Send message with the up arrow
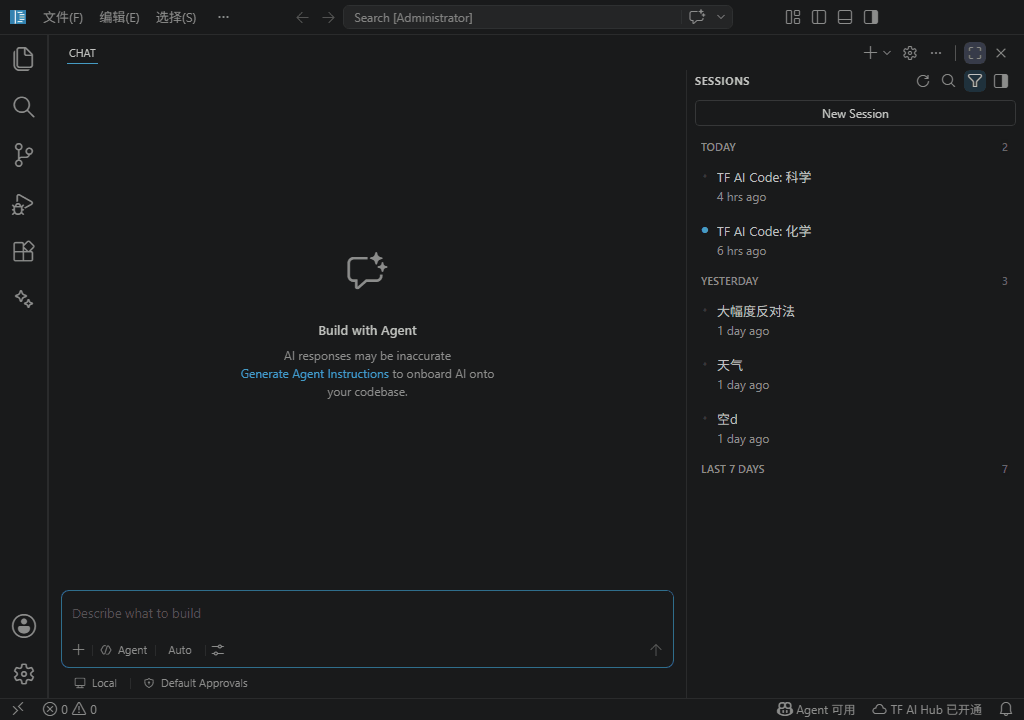This screenshot has width=1024, height=720. [656, 650]
